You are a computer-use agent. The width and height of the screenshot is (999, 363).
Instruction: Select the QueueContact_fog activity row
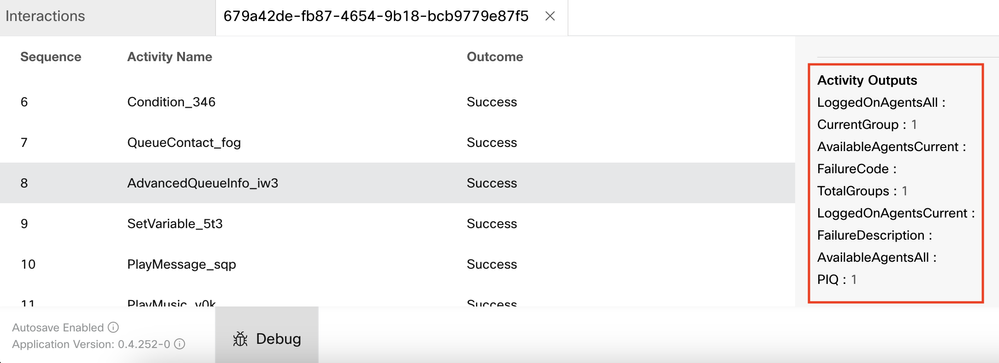(x=398, y=143)
